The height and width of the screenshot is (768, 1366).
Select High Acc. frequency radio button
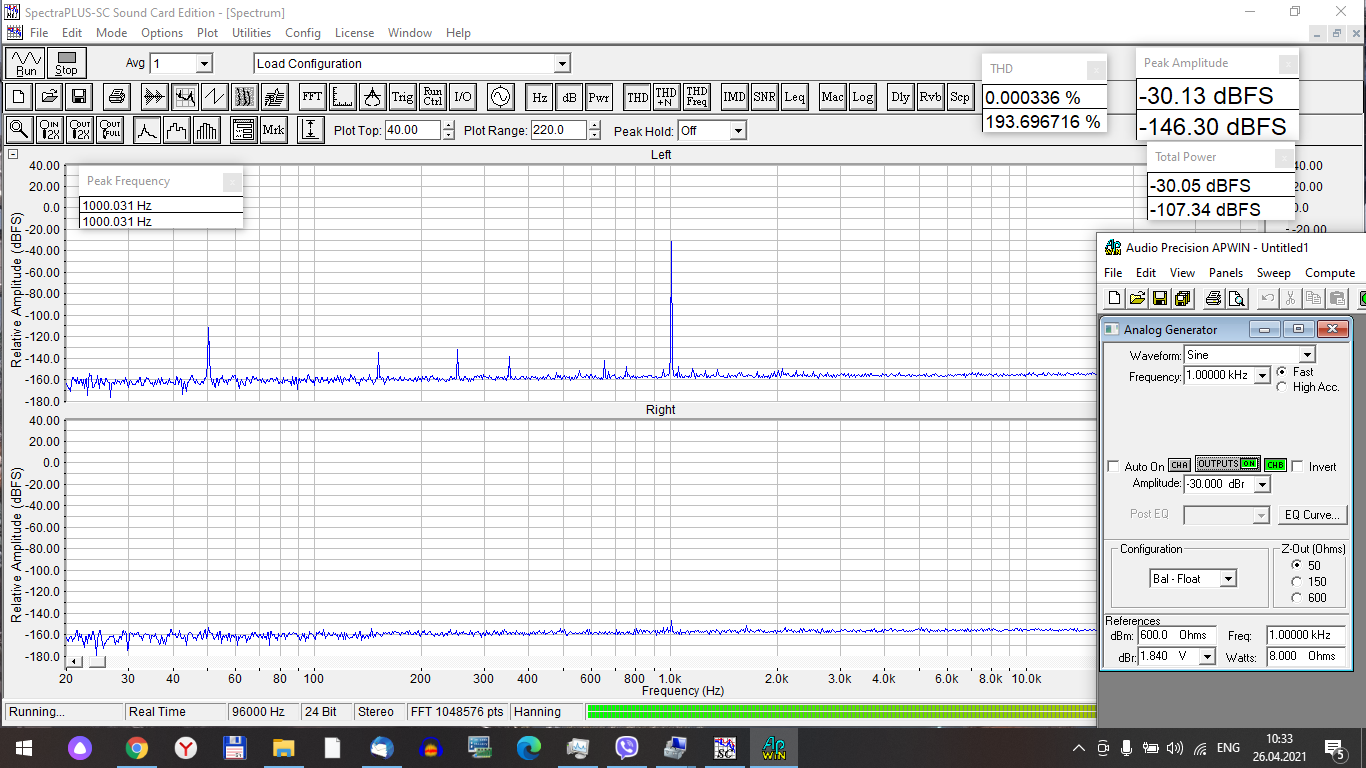coord(1283,387)
